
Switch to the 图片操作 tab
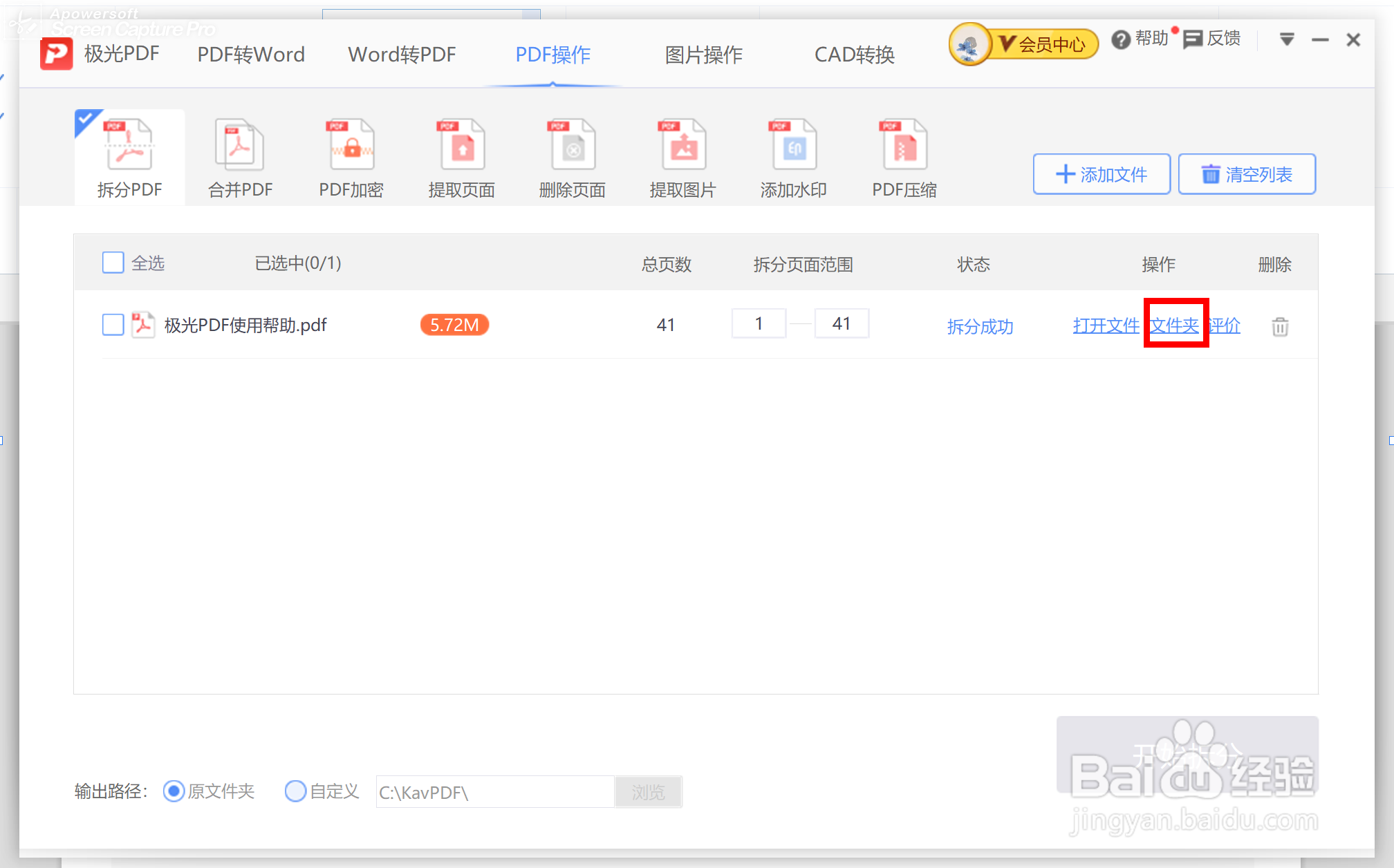pos(703,54)
